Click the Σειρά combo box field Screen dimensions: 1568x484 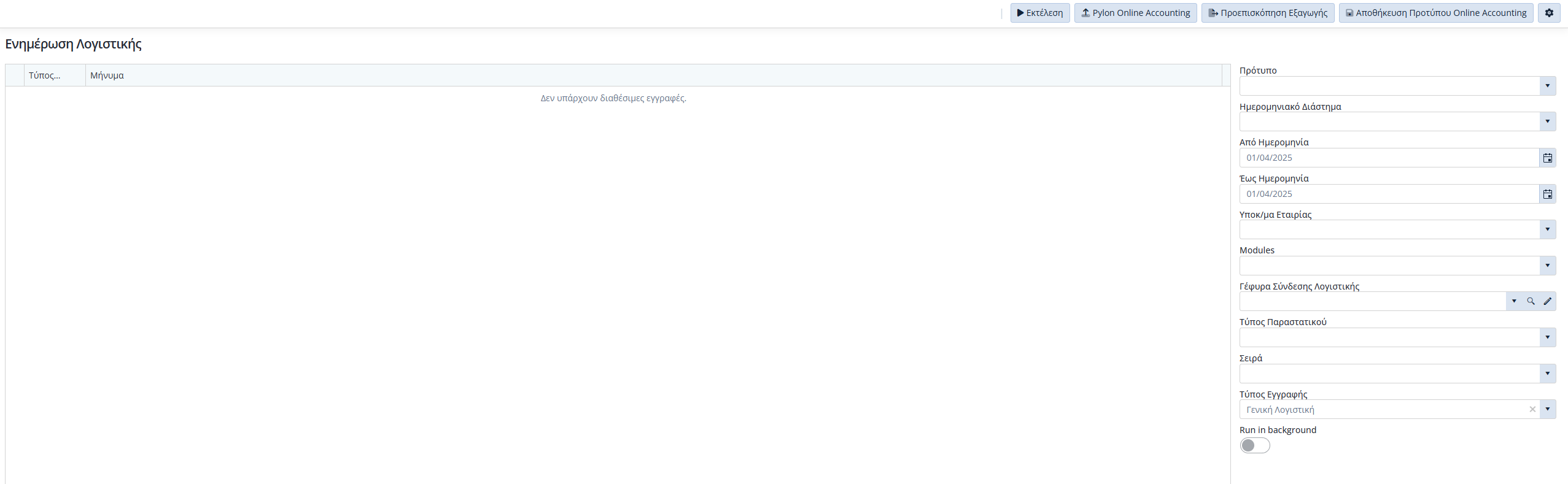1389,374
